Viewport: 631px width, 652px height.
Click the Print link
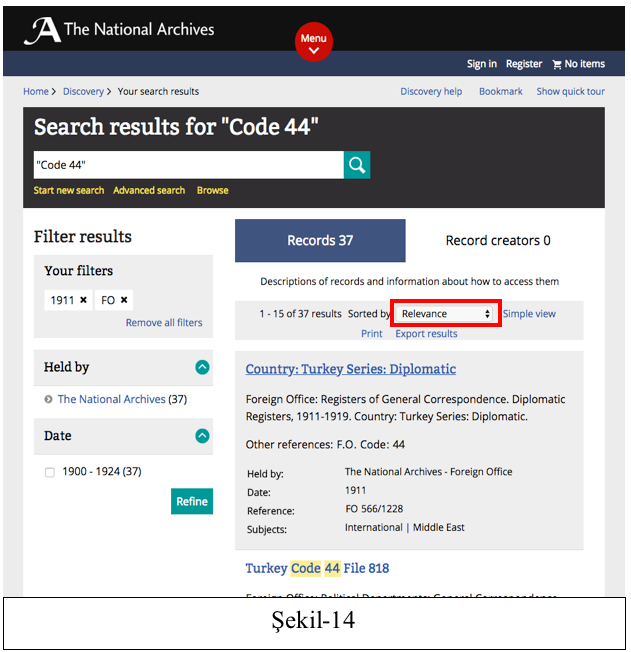[x=371, y=334]
